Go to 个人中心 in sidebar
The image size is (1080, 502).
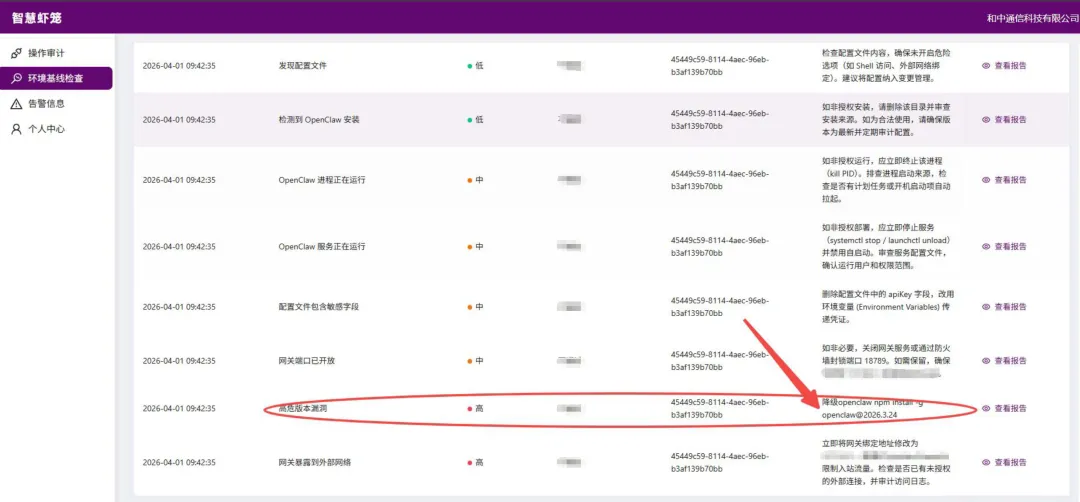point(56,129)
